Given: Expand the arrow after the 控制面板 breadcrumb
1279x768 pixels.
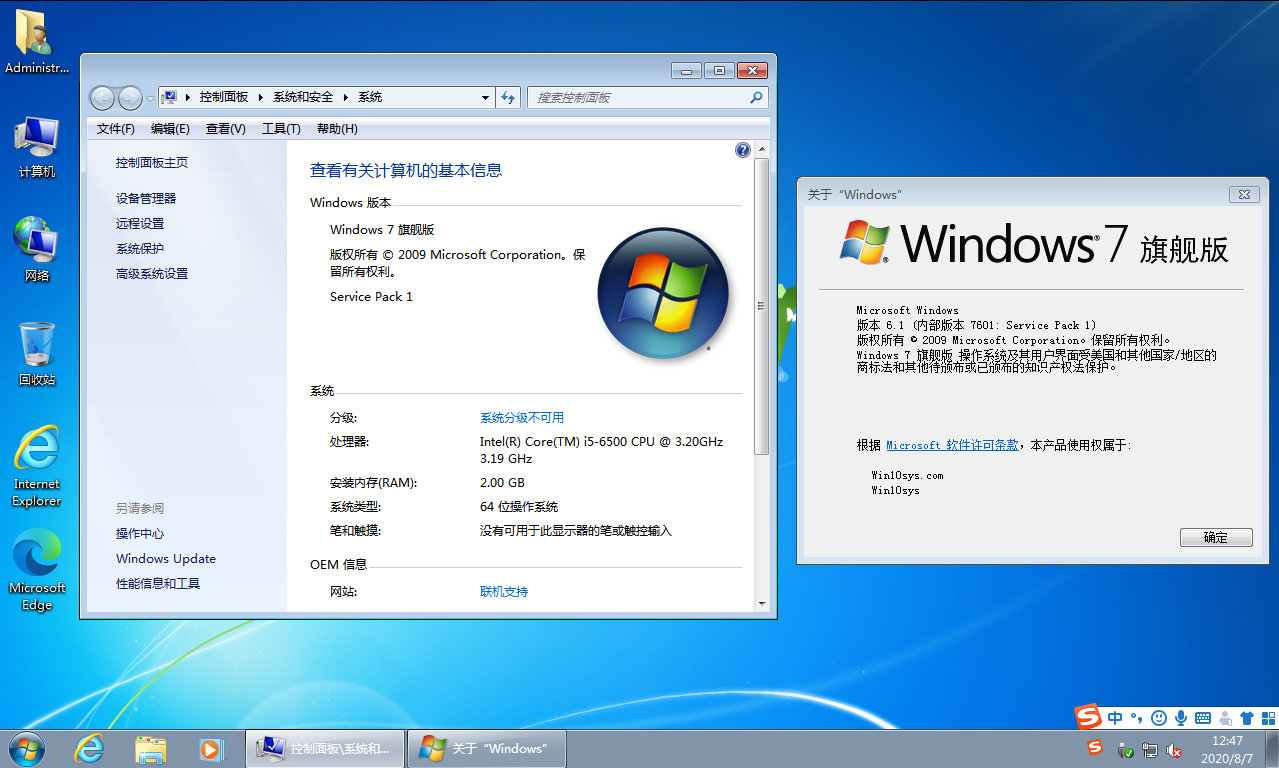Looking at the screenshot, I should 260,97.
